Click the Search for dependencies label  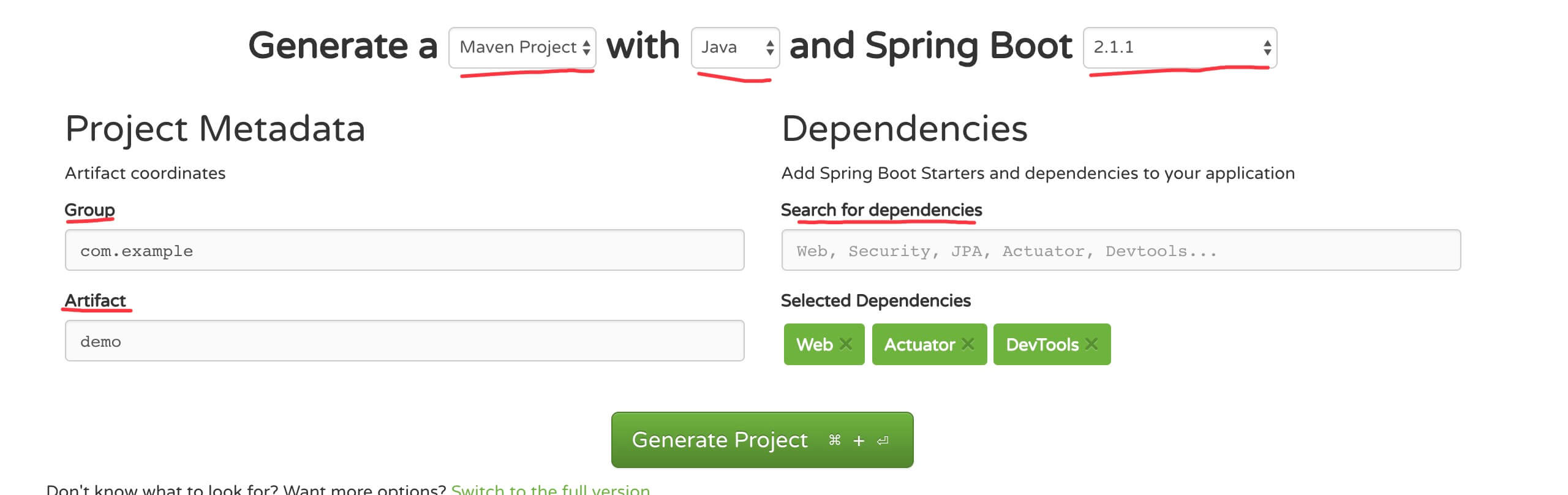[881, 210]
